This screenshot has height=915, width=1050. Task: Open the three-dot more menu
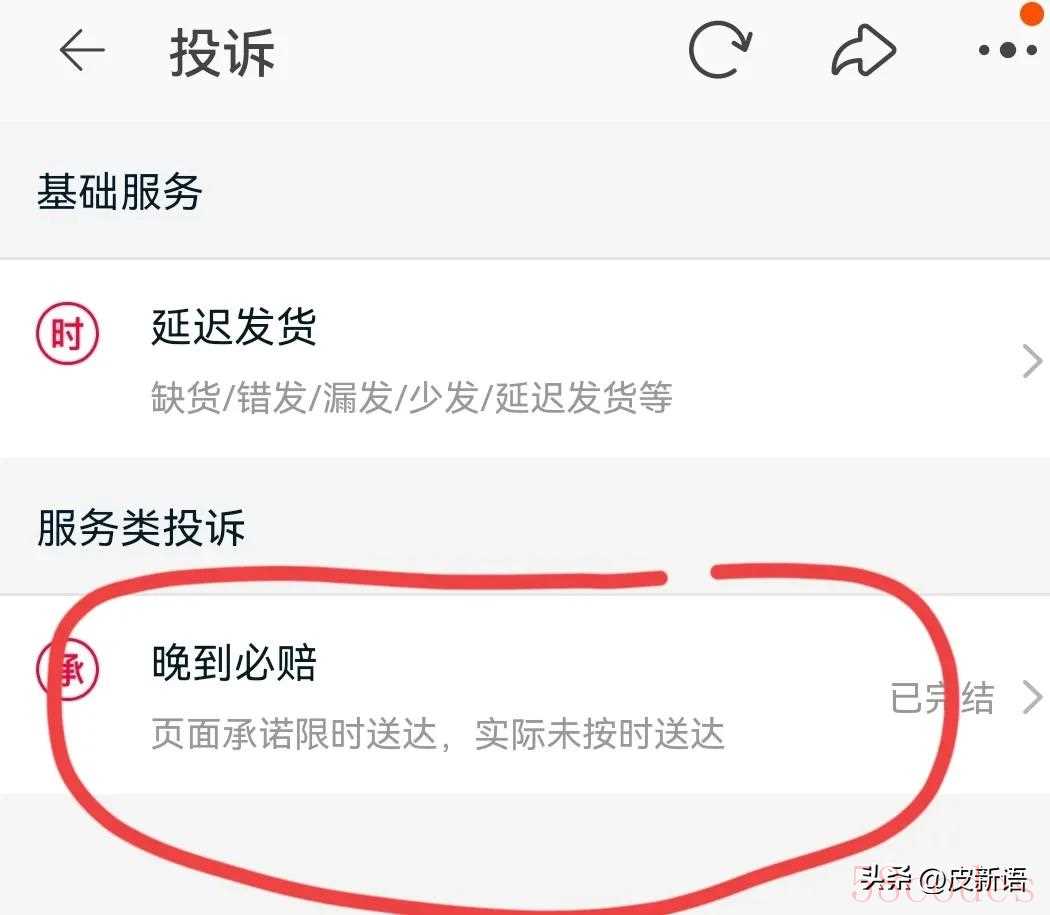1007,50
